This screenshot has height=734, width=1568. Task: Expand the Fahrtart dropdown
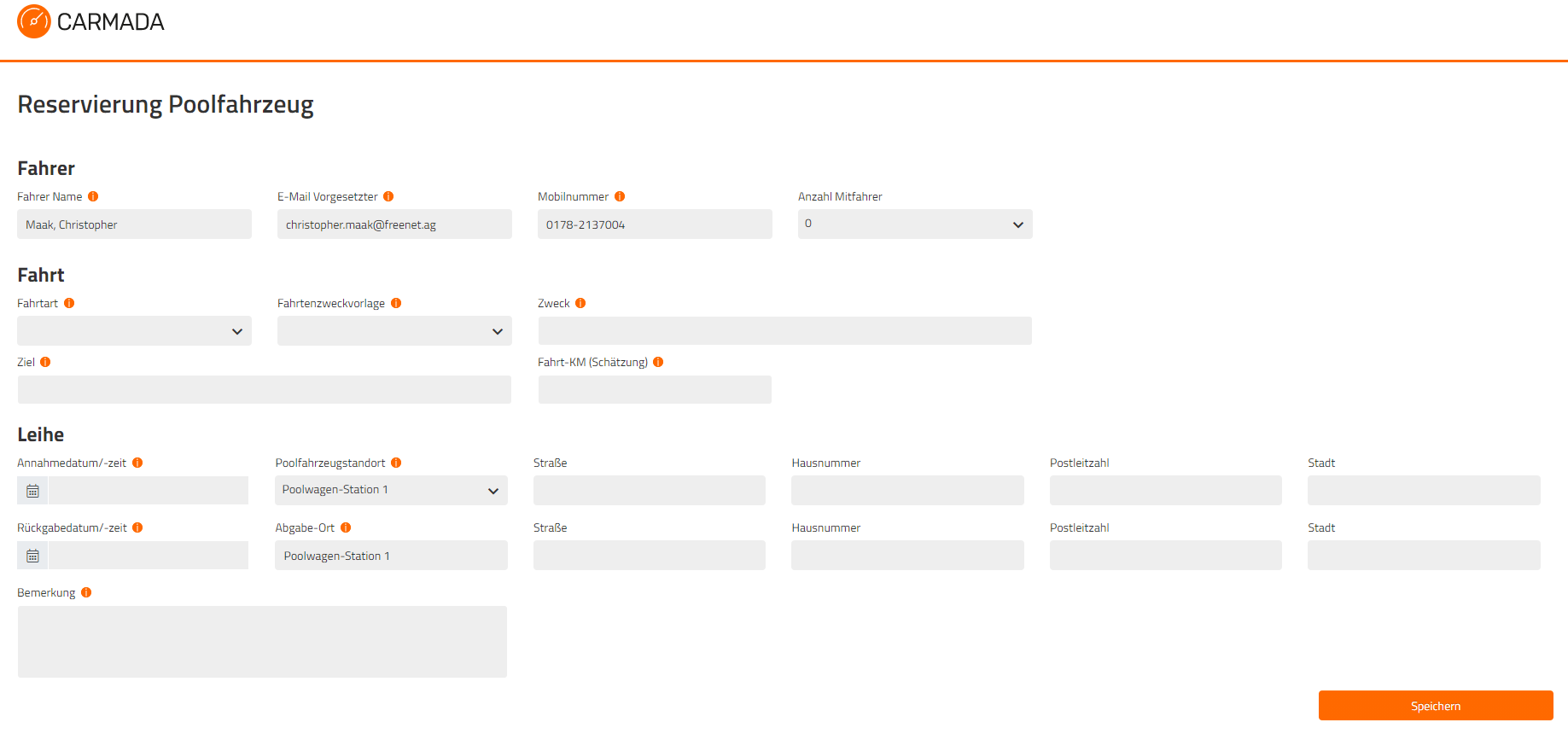(x=134, y=331)
